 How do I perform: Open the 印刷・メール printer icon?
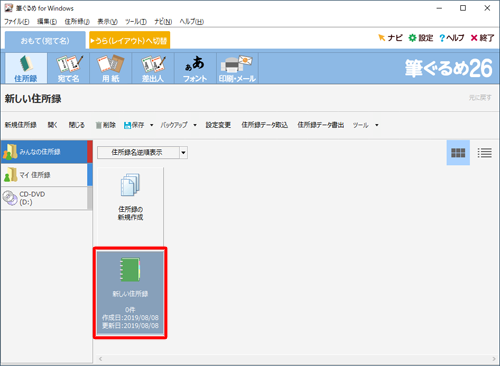pos(237,68)
